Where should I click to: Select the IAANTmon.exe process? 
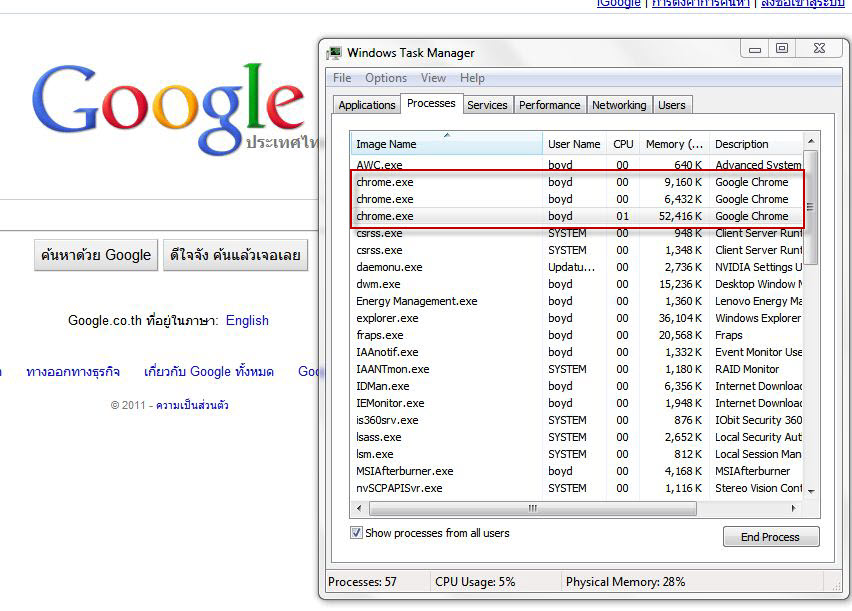click(577, 369)
